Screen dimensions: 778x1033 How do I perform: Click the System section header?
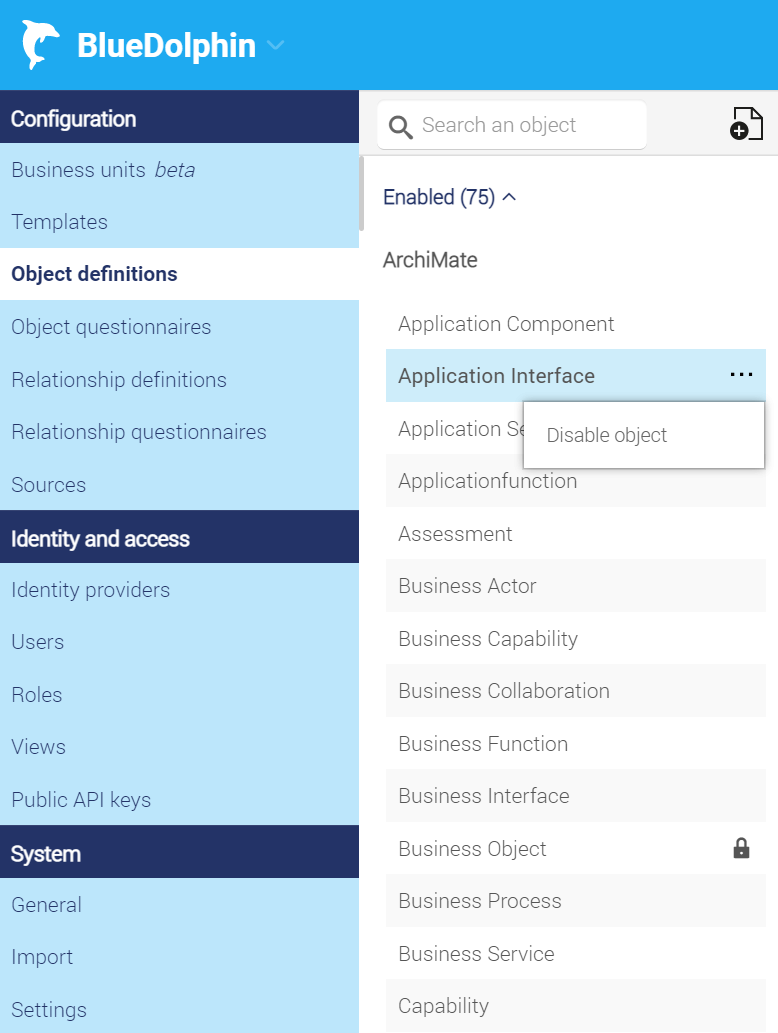(179, 852)
